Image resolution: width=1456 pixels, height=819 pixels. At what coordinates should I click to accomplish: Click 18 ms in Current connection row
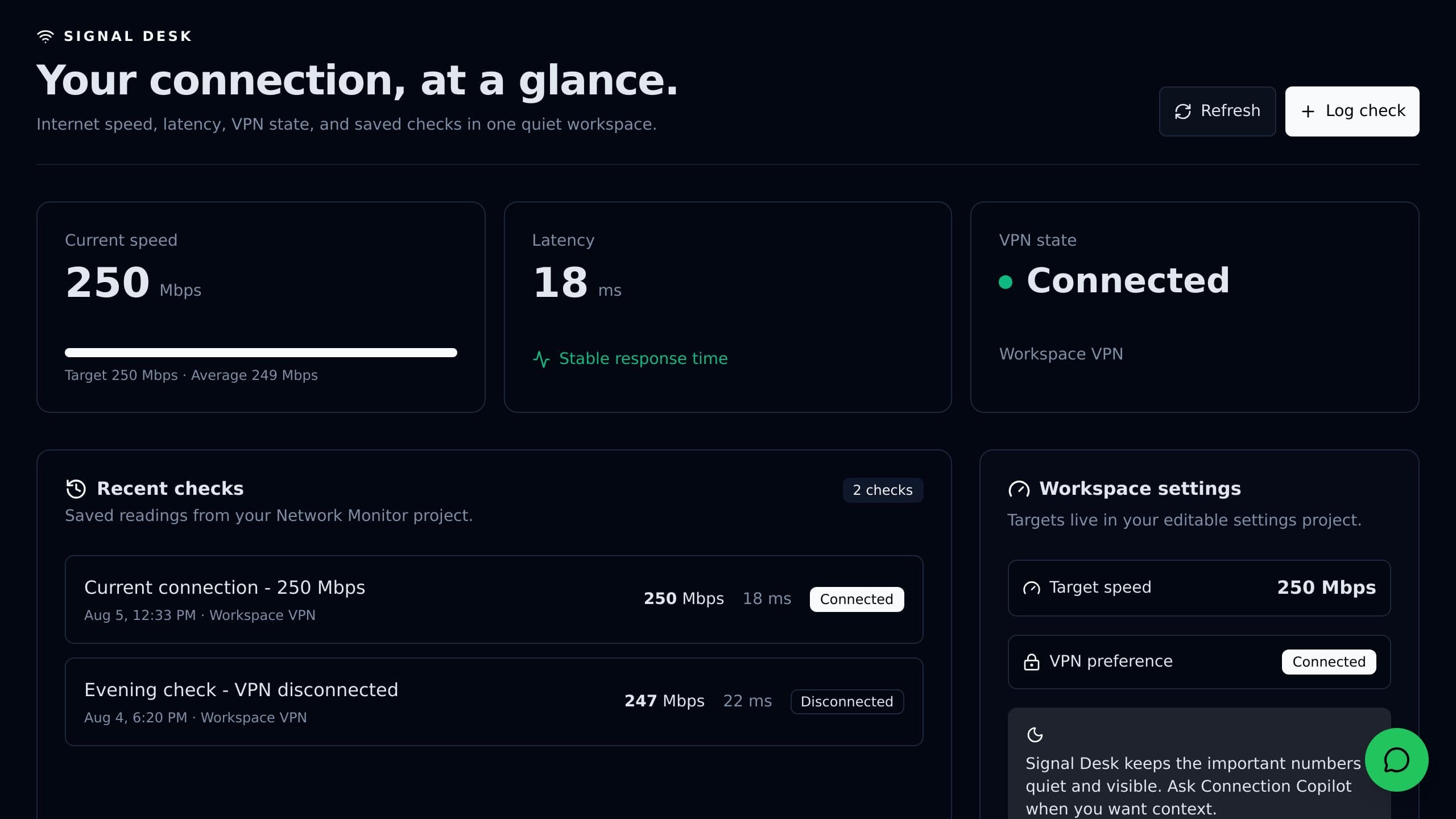[x=767, y=598]
